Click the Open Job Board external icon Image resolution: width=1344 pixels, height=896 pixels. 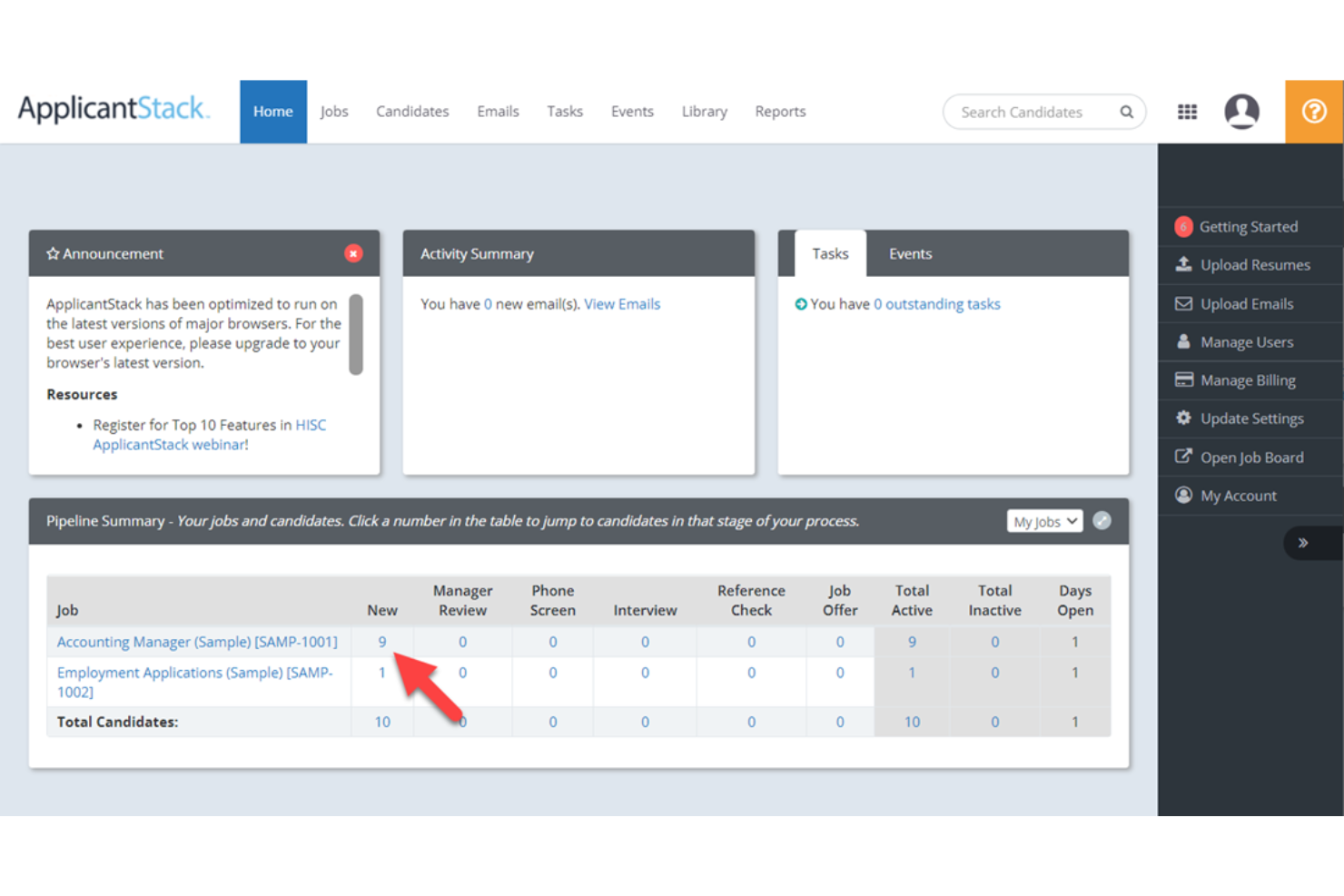1183,457
